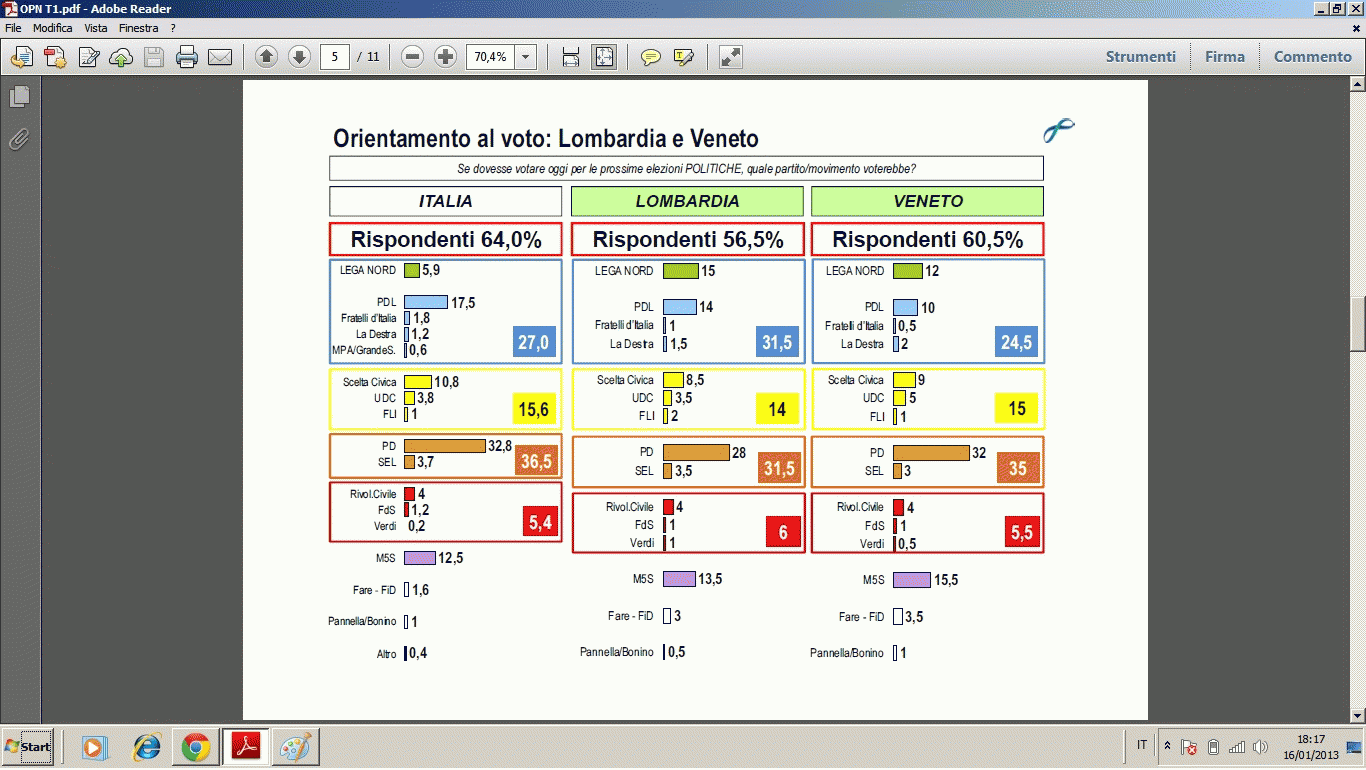Open the Strumenti pane
The image size is (1366, 770).
click(1140, 57)
